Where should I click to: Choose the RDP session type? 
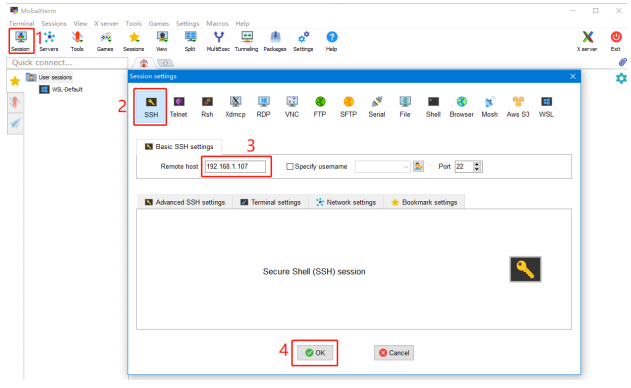pyautogui.click(x=264, y=107)
